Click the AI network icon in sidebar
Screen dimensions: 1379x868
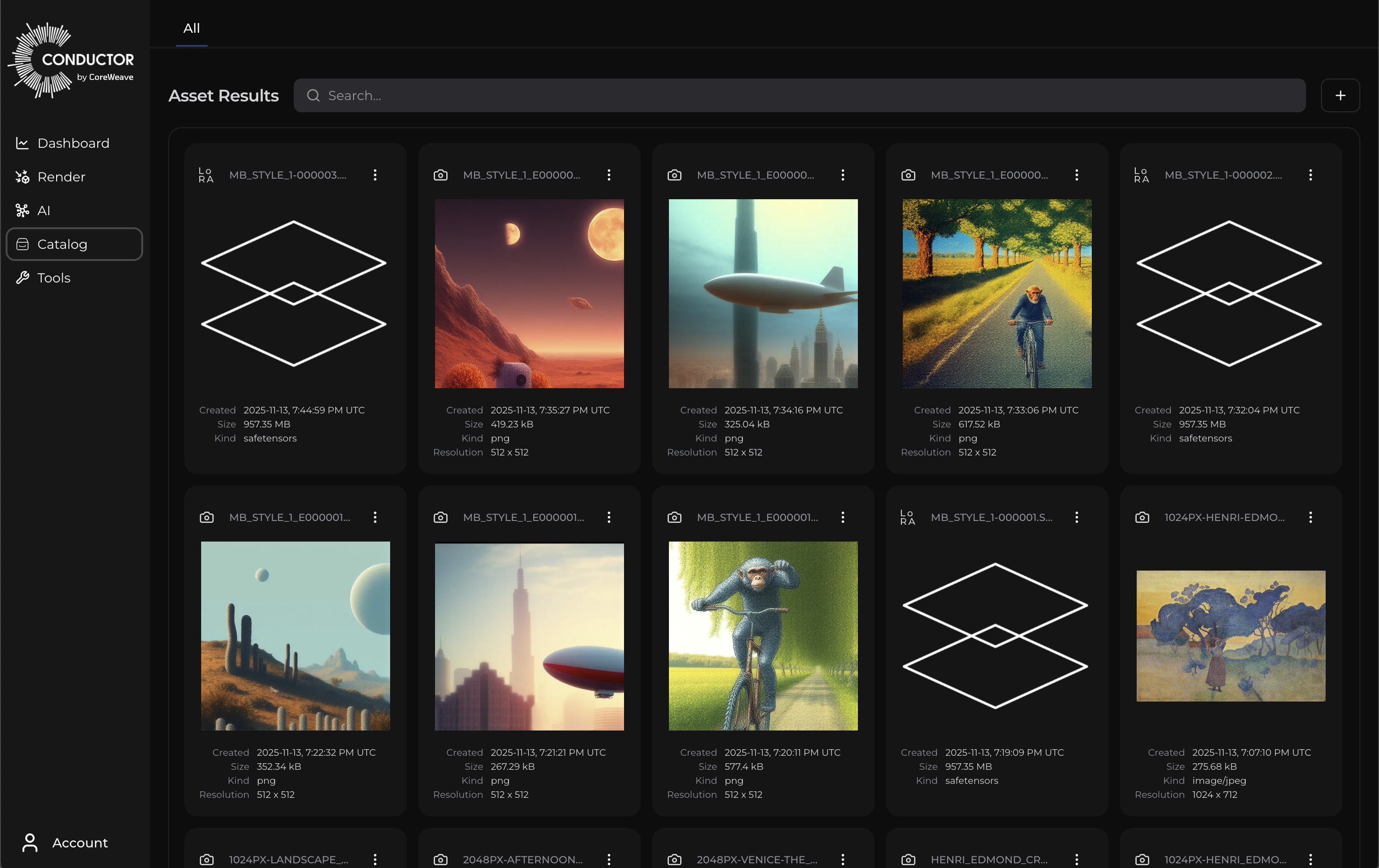coord(22,211)
